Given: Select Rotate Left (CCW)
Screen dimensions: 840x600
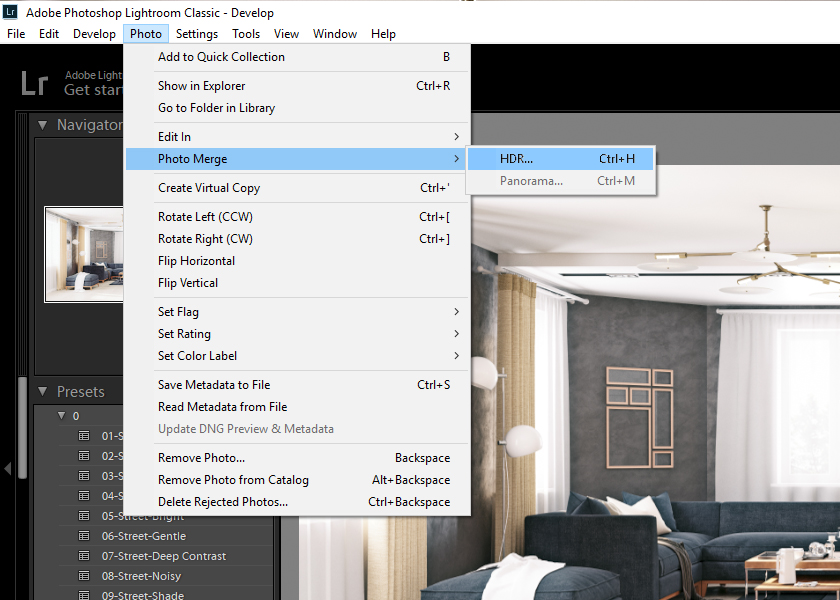Looking at the screenshot, I should pyautogui.click(x=297, y=217).
